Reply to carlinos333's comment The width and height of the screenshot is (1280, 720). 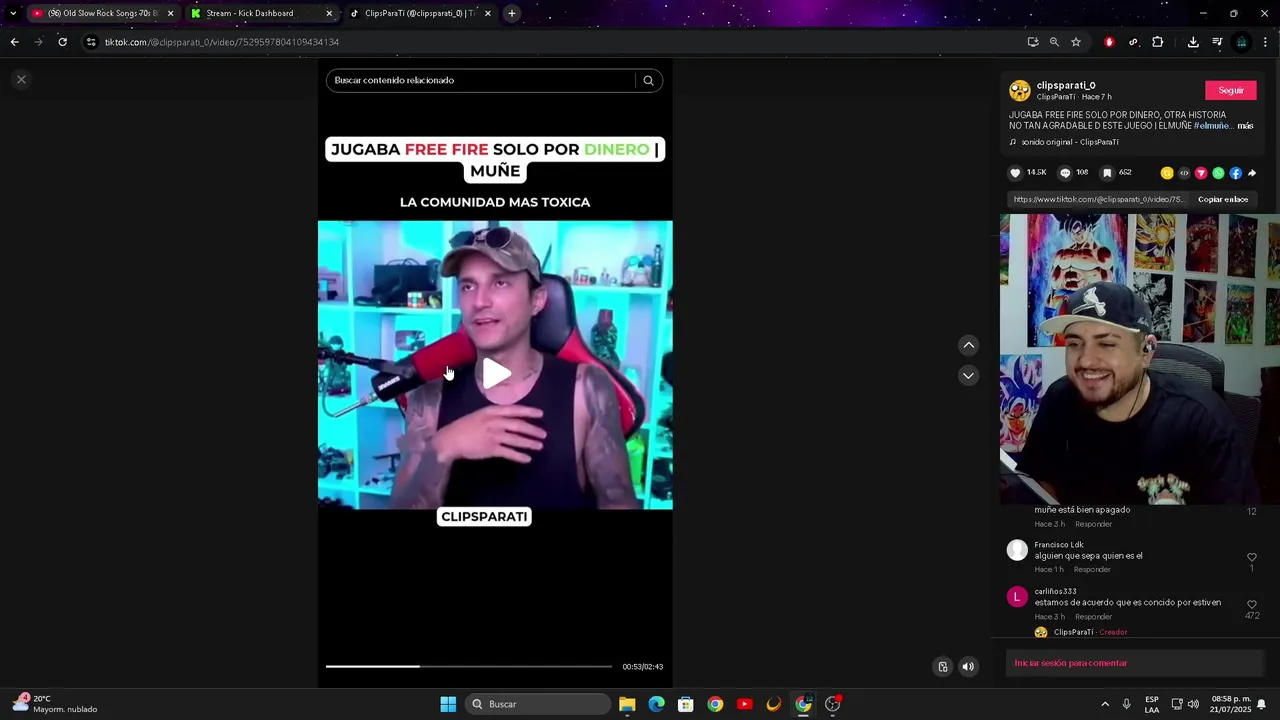click(x=1092, y=616)
